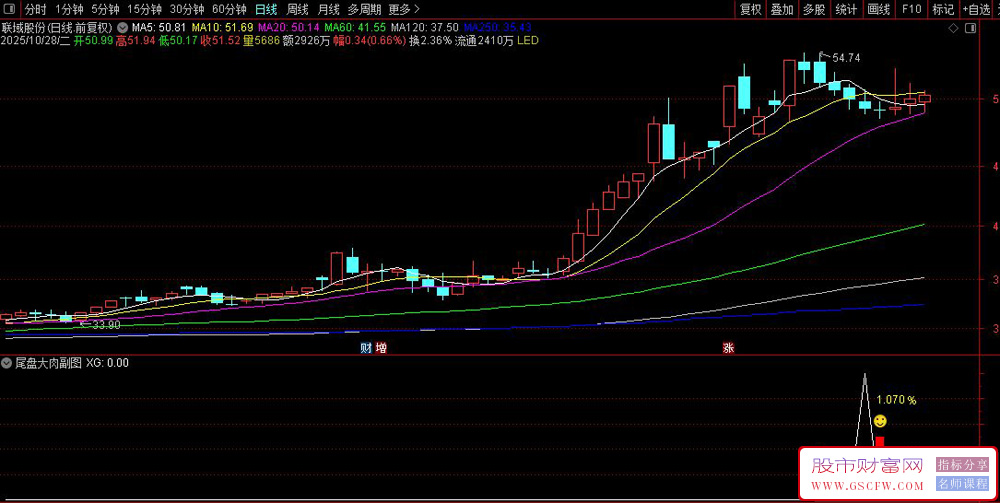Click the MA250: 35.43 label
This screenshot has height=503, width=1000.
[x=497, y=28]
